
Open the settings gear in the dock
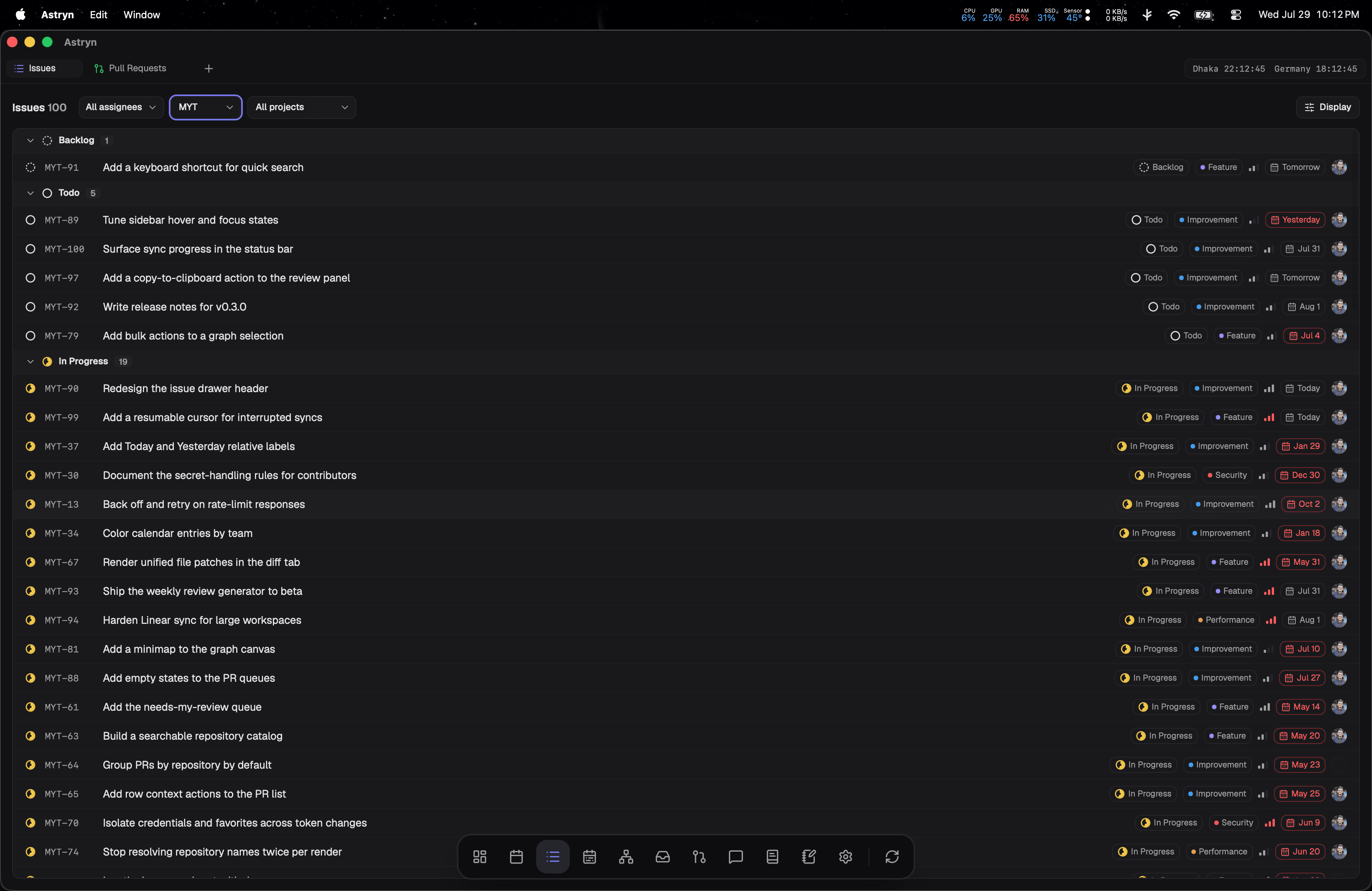846,856
